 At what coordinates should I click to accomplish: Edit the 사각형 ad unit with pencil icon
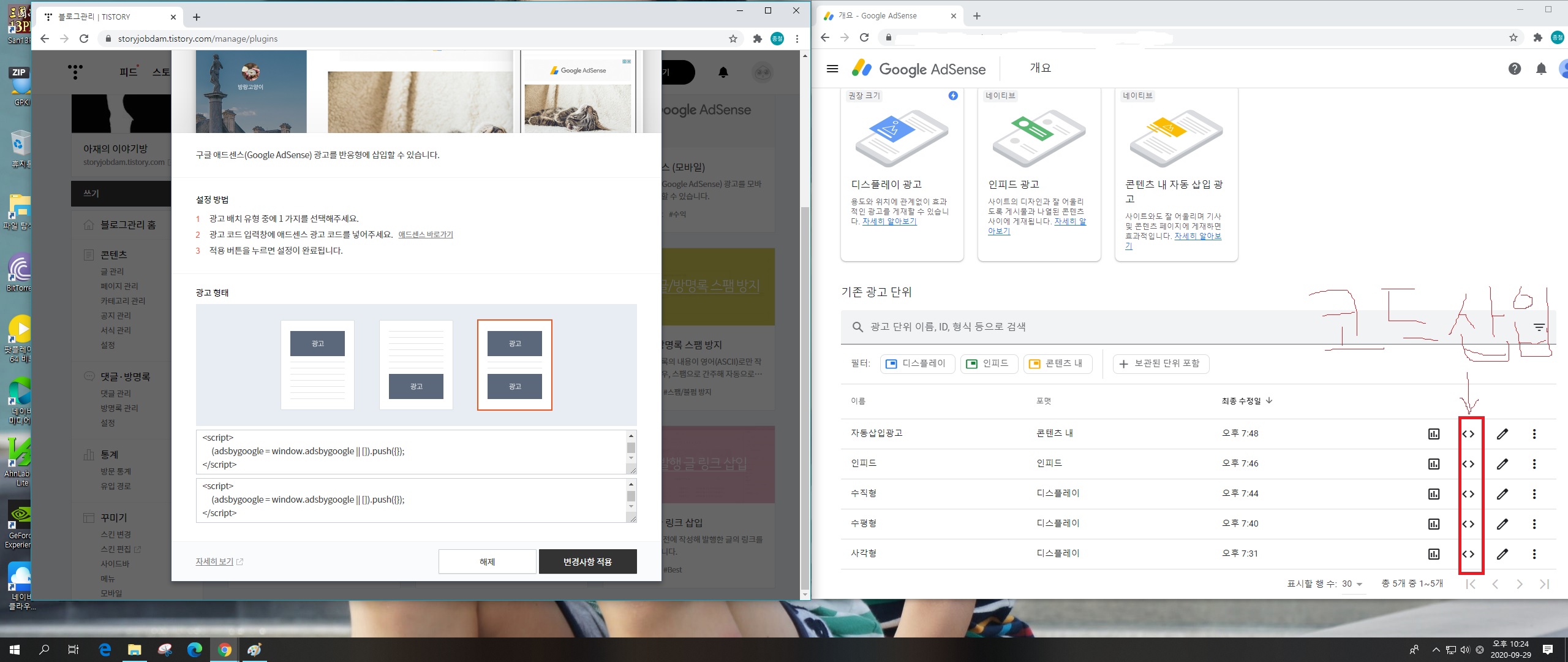[x=1502, y=554]
